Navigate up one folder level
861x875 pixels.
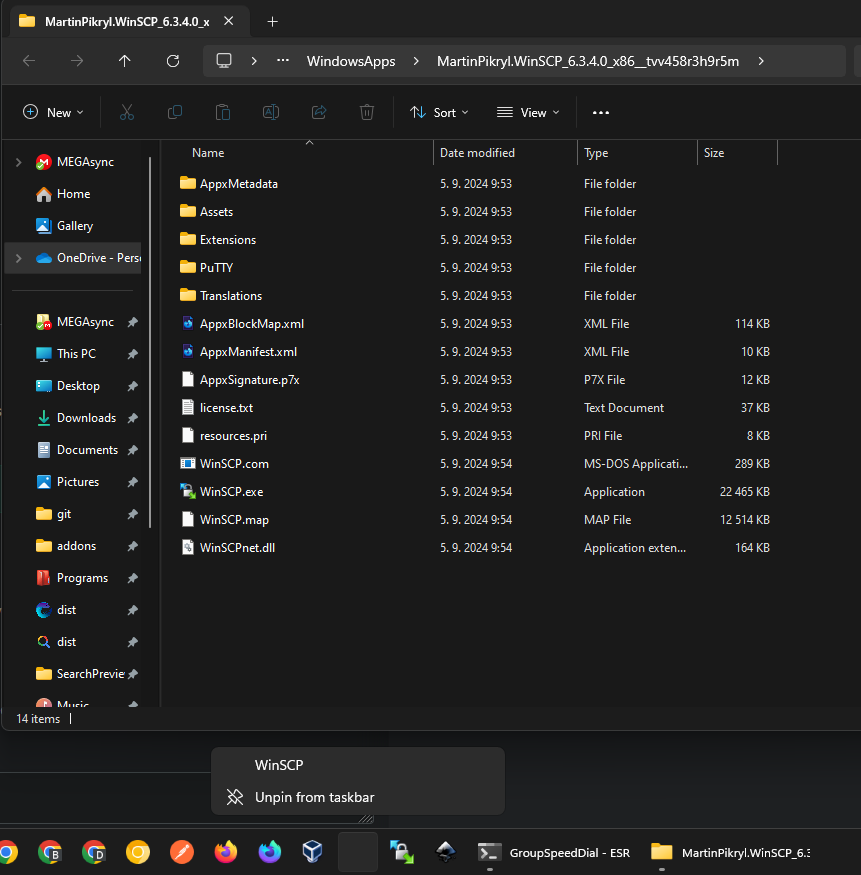coord(124,61)
